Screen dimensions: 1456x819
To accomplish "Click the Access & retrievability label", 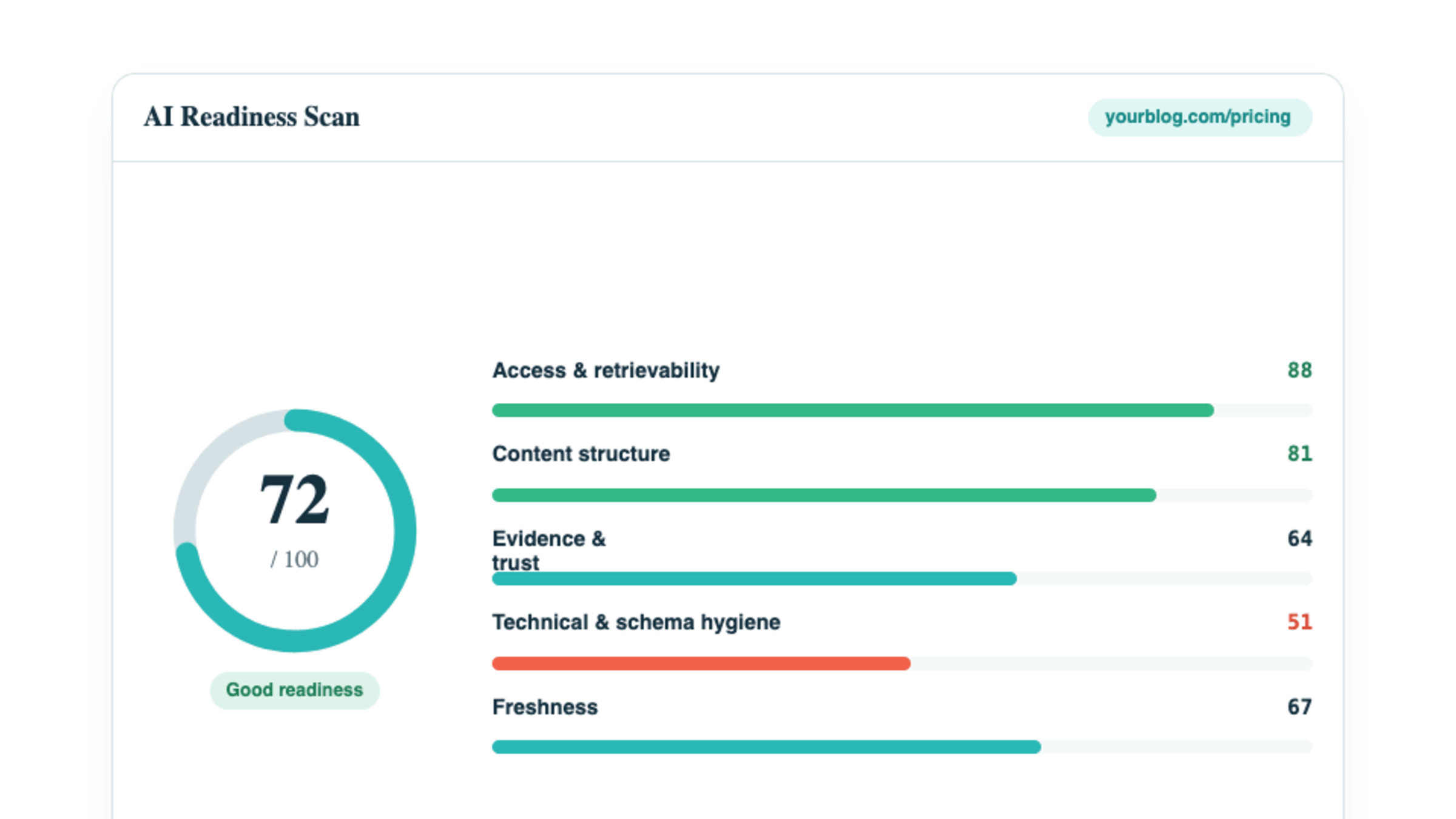I will point(605,370).
